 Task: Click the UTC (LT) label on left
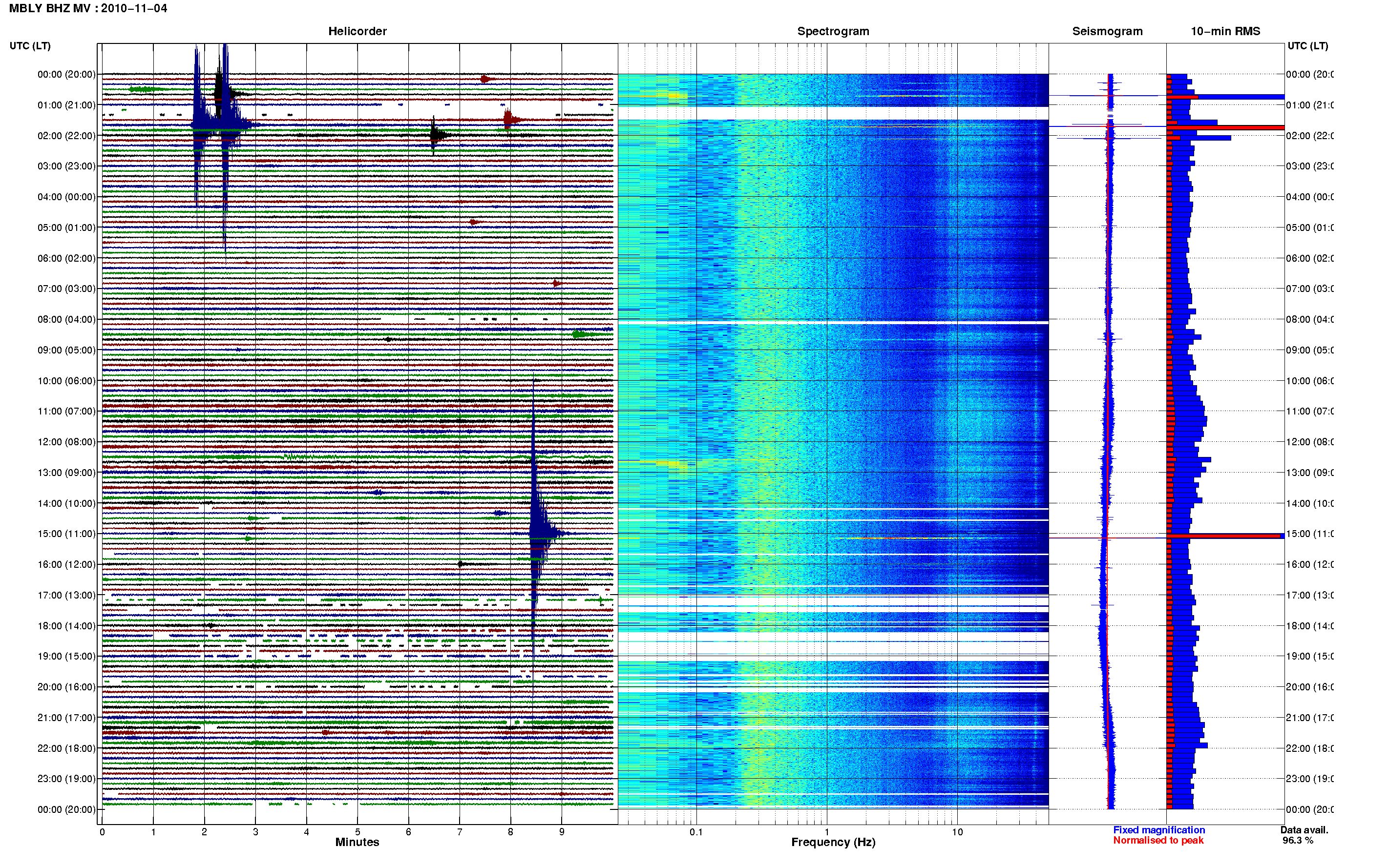(30, 45)
